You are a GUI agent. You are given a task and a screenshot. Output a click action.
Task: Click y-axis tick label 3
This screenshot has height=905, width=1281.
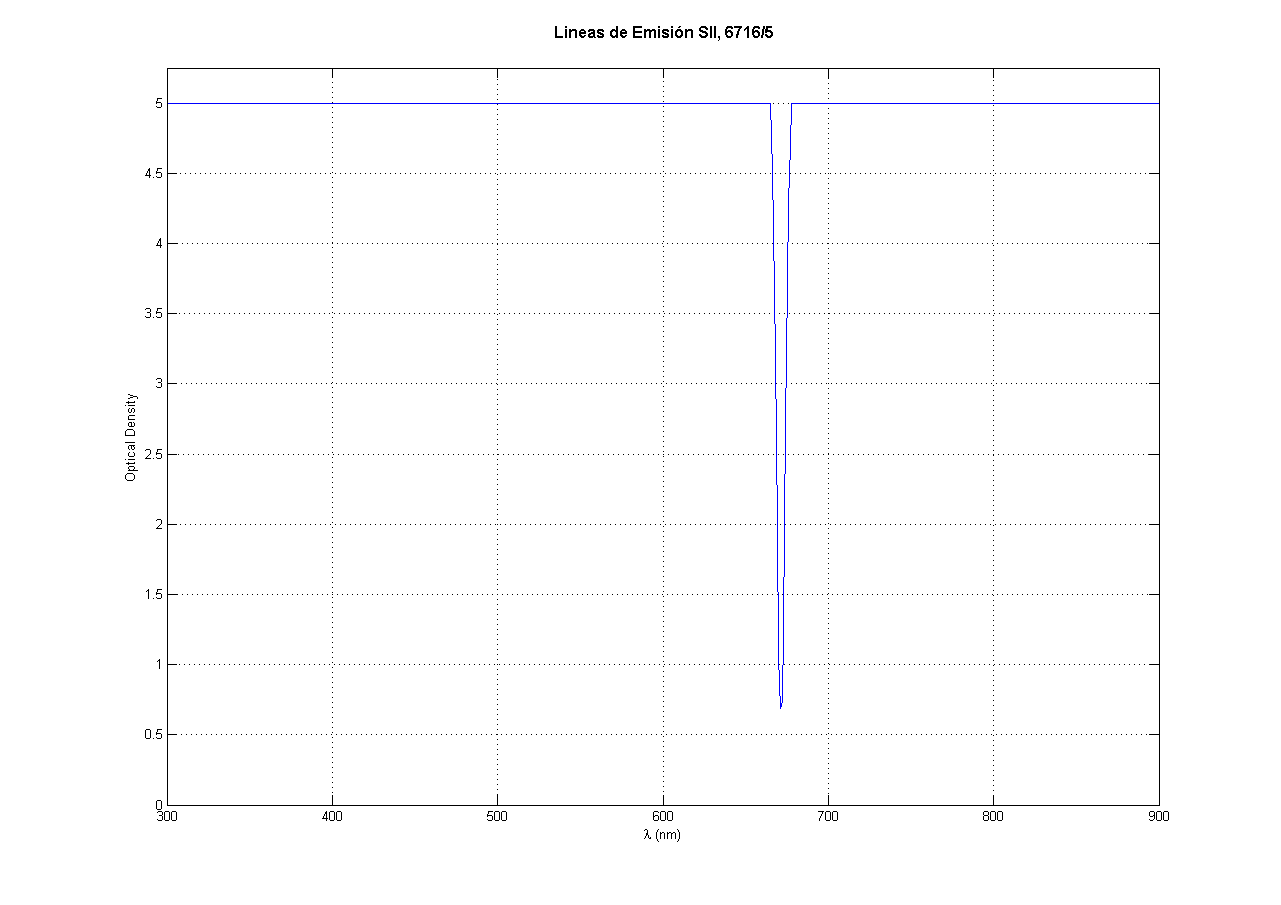tap(159, 384)
